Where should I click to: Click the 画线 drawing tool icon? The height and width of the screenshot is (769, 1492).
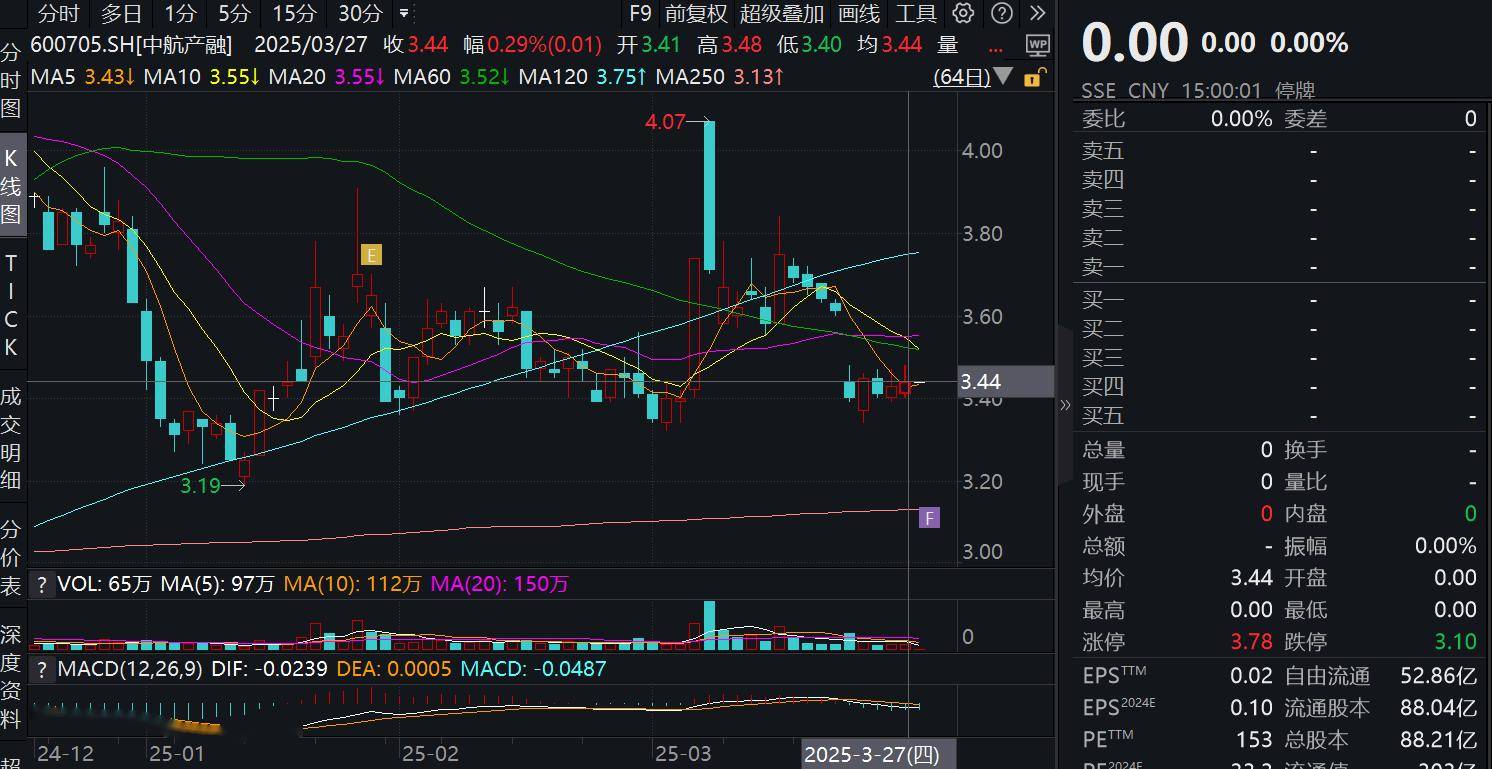857,14
